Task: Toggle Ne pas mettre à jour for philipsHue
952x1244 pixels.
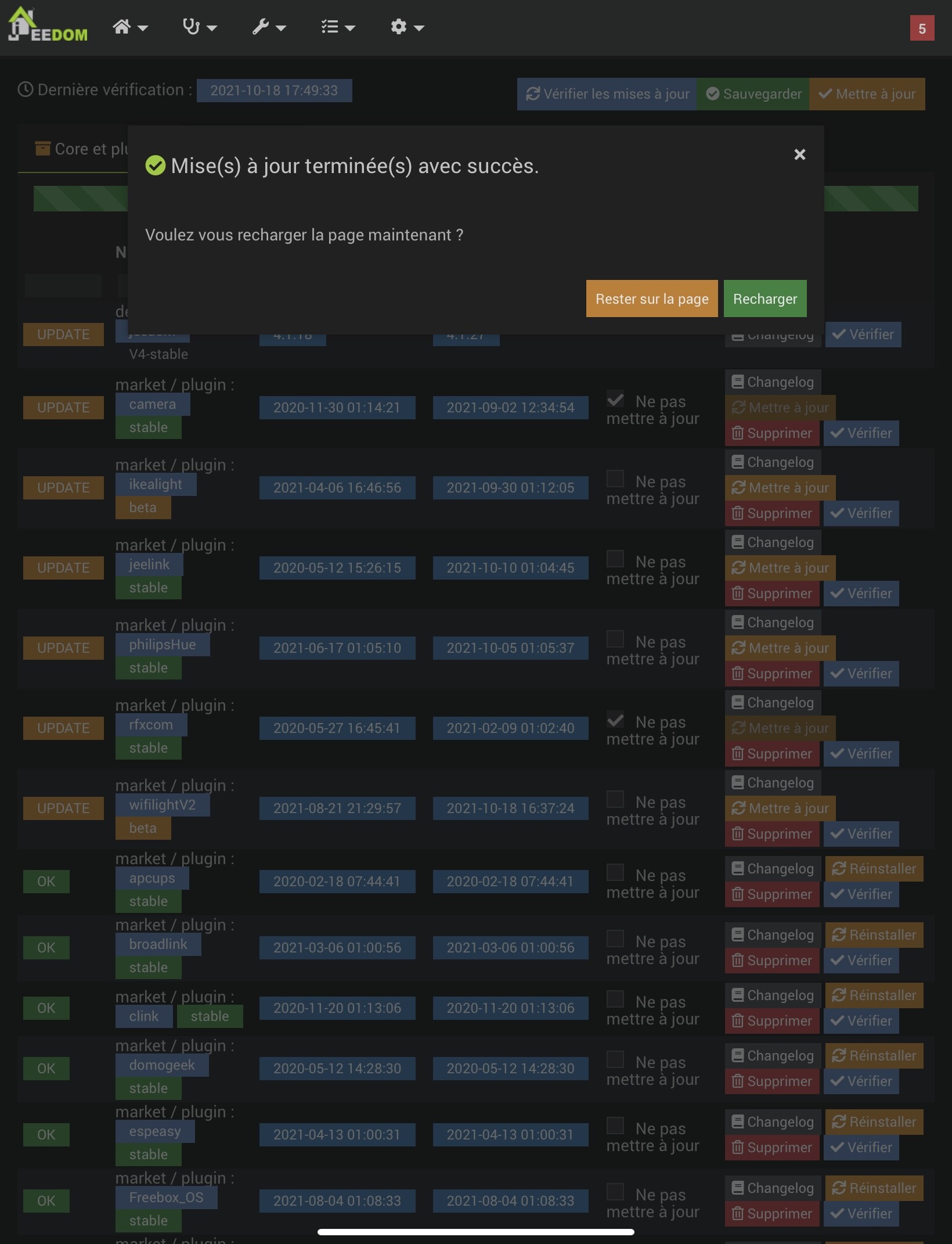Action: pos(615,639)
